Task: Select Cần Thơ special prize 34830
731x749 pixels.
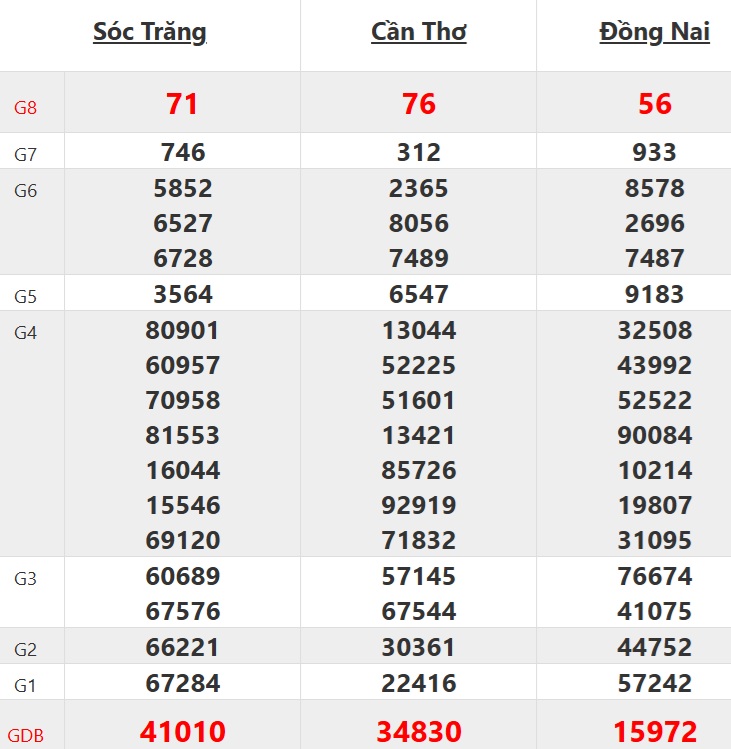Action: click(418, 732)
